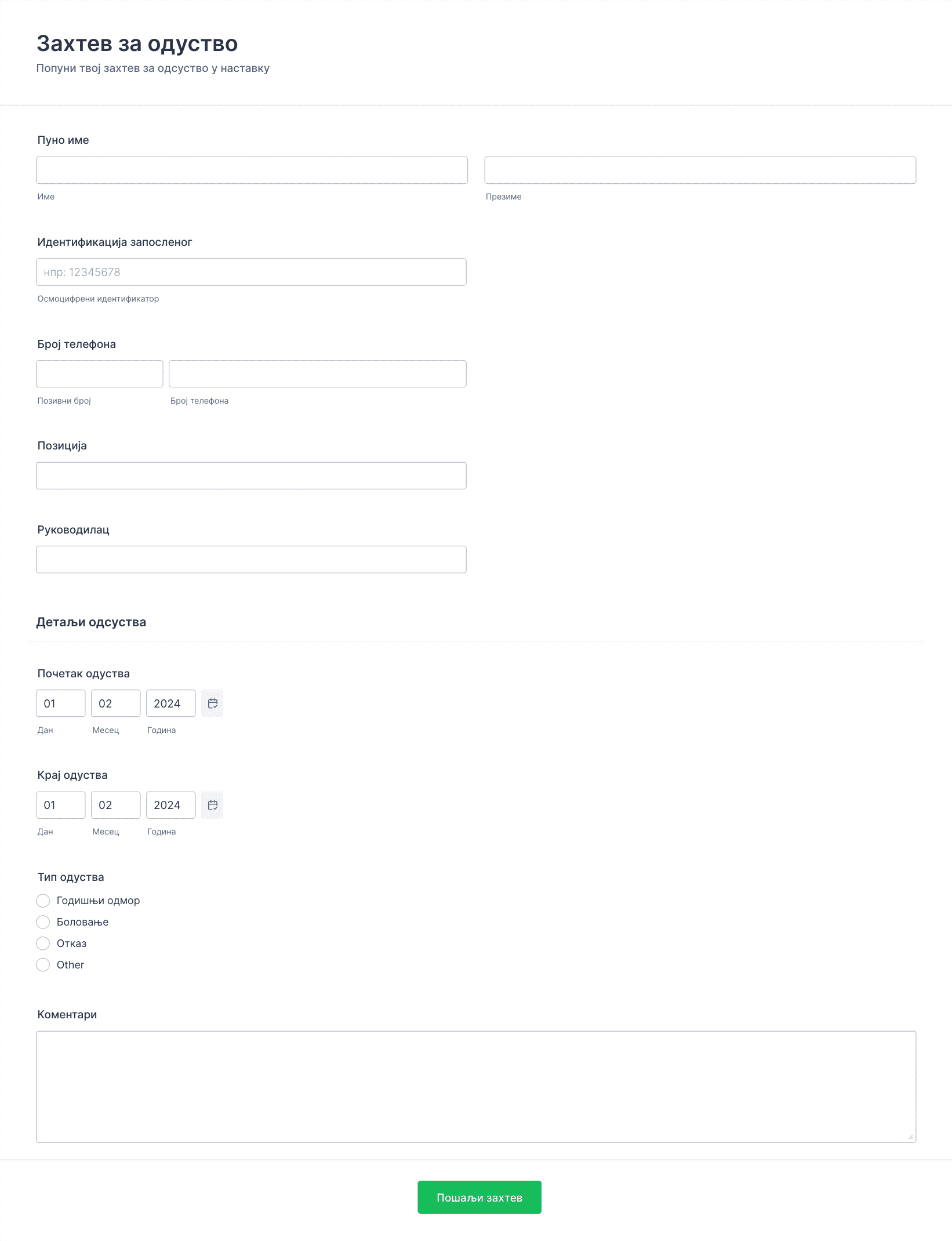The image size is (952, 1241).
Task: Focus the Име first name field
Action: pyautogui.click(x=252, y=170)
